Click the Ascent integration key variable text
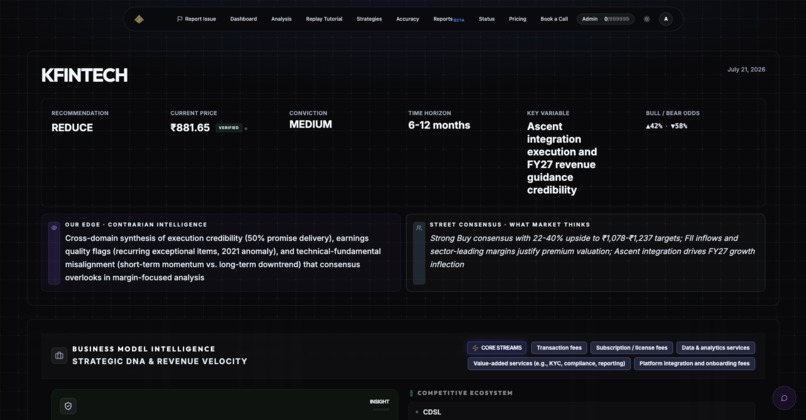The image size is (806, 420). [562, 158]
